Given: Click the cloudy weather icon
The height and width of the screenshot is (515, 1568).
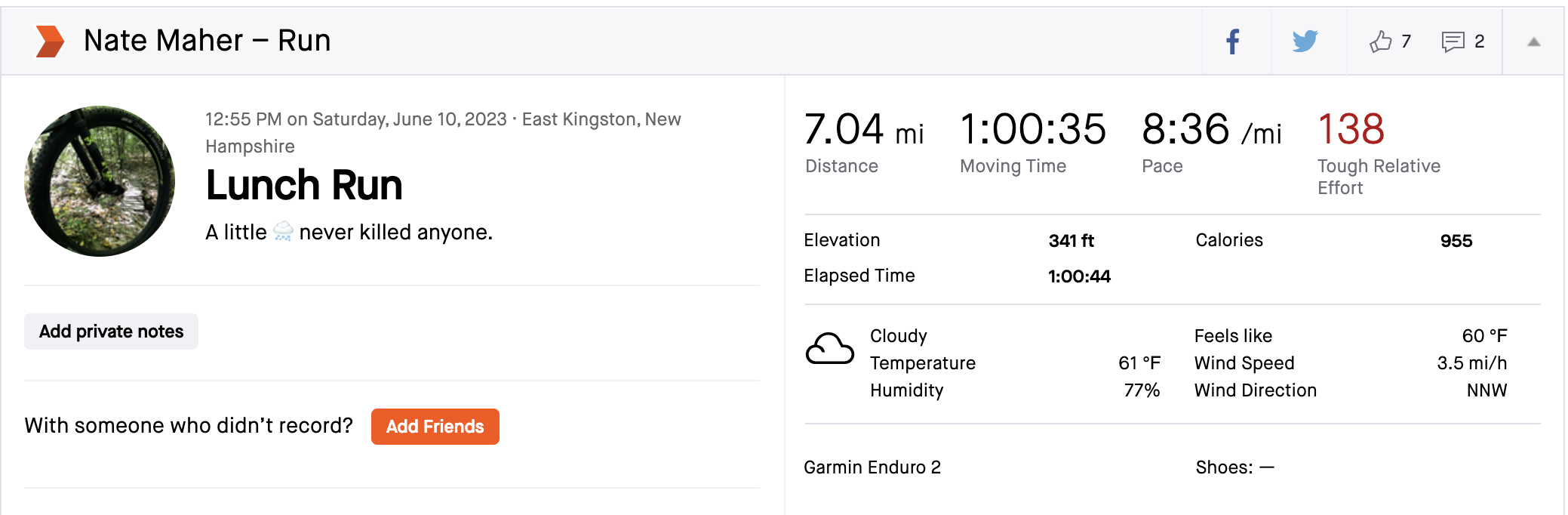Looking at the screenshot, I should [x=829, y=350].
